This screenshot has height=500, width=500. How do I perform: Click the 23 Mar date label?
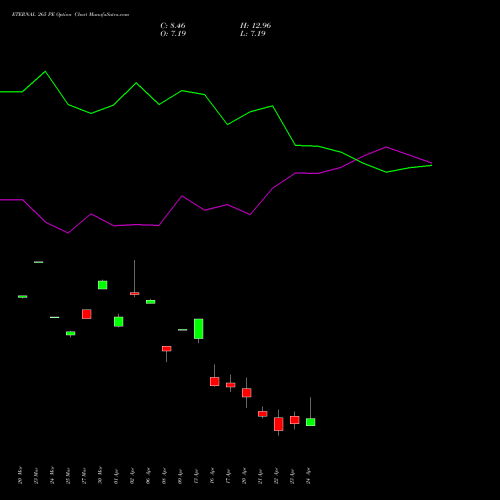pyautogui.click(x=36, y=475)
